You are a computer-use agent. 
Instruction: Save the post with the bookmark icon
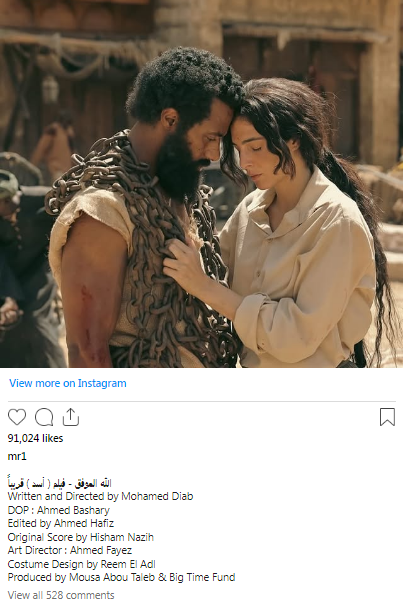(387, 417)
